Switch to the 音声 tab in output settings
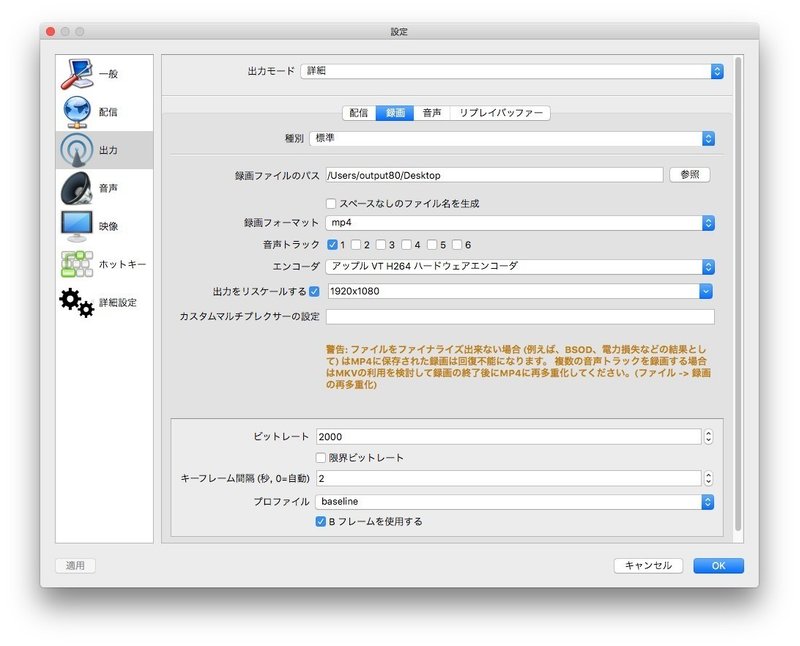The image size is (800, 646). coord(432,113)
